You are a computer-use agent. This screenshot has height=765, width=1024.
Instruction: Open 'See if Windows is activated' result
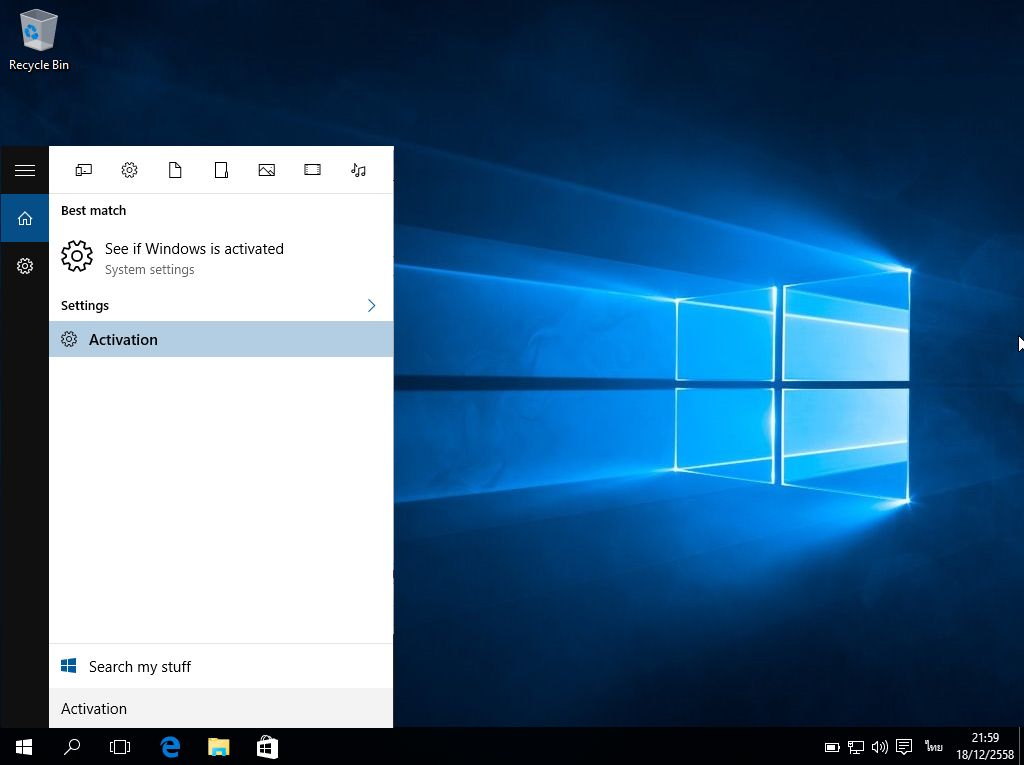pos(221,257)
